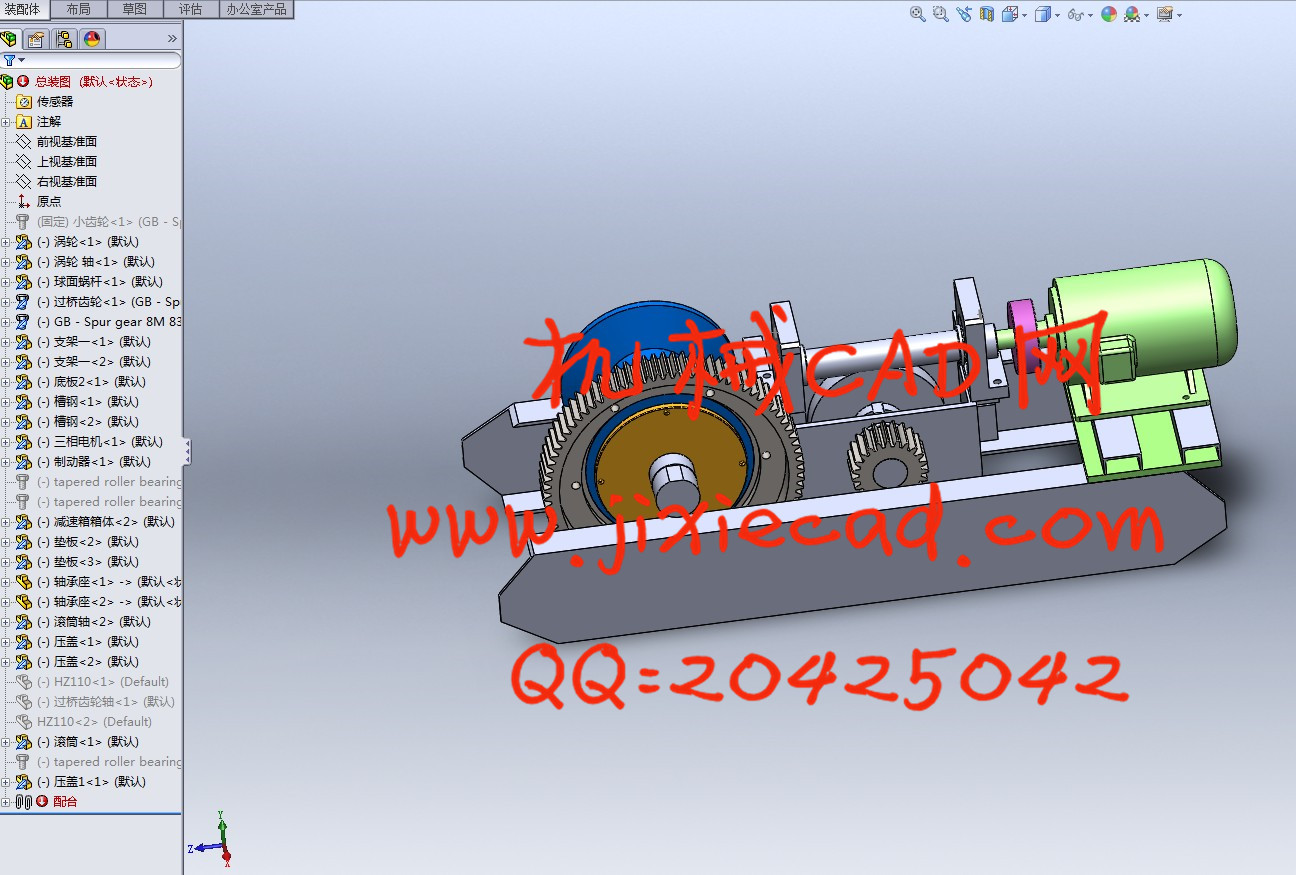Image resolution: width=1296 pixels, height=875 pixels.
Task: Expand the 注解 annotations node
Action: pos(6,122)
